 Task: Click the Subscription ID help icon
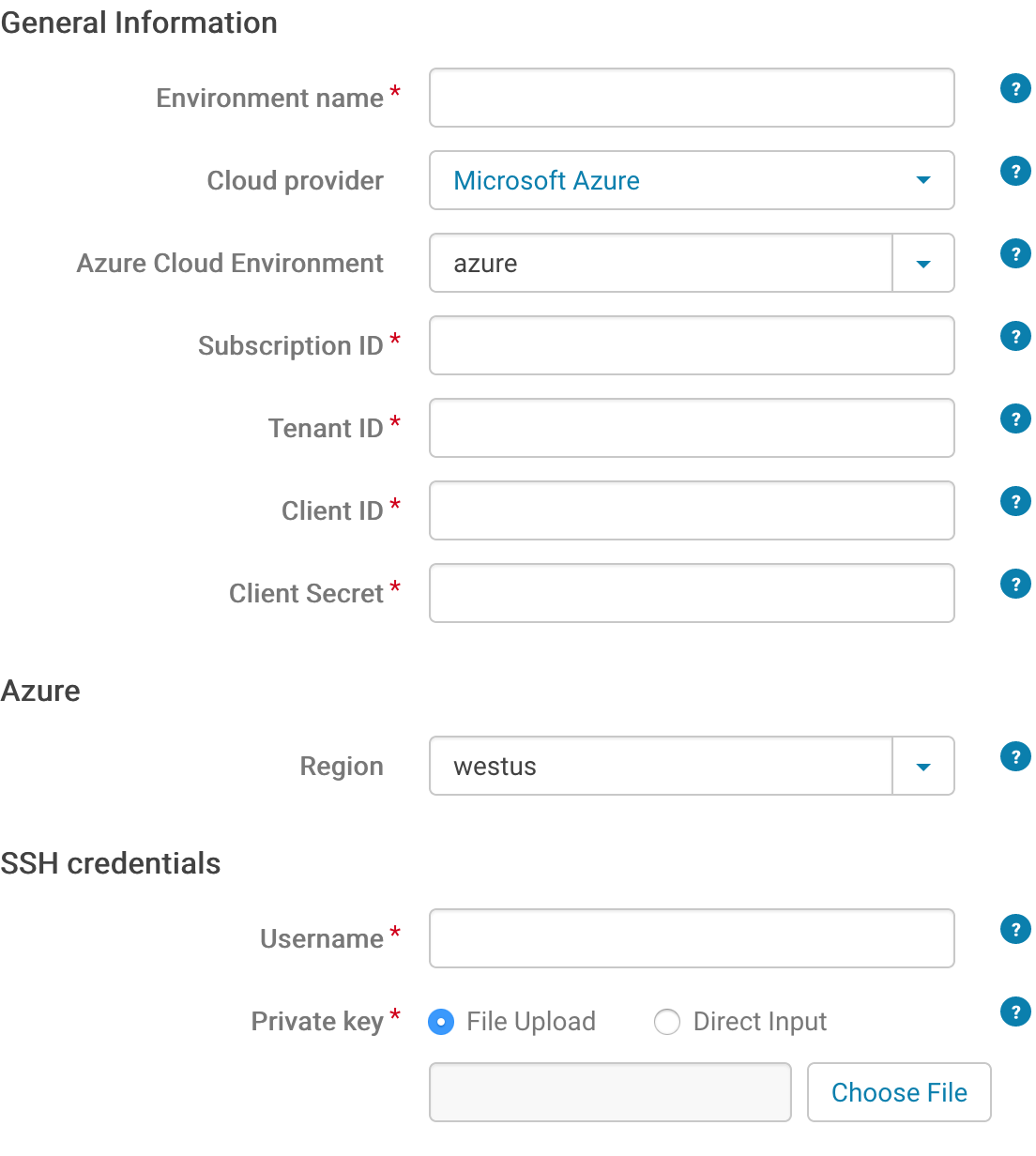click(x=1015, y=337)
